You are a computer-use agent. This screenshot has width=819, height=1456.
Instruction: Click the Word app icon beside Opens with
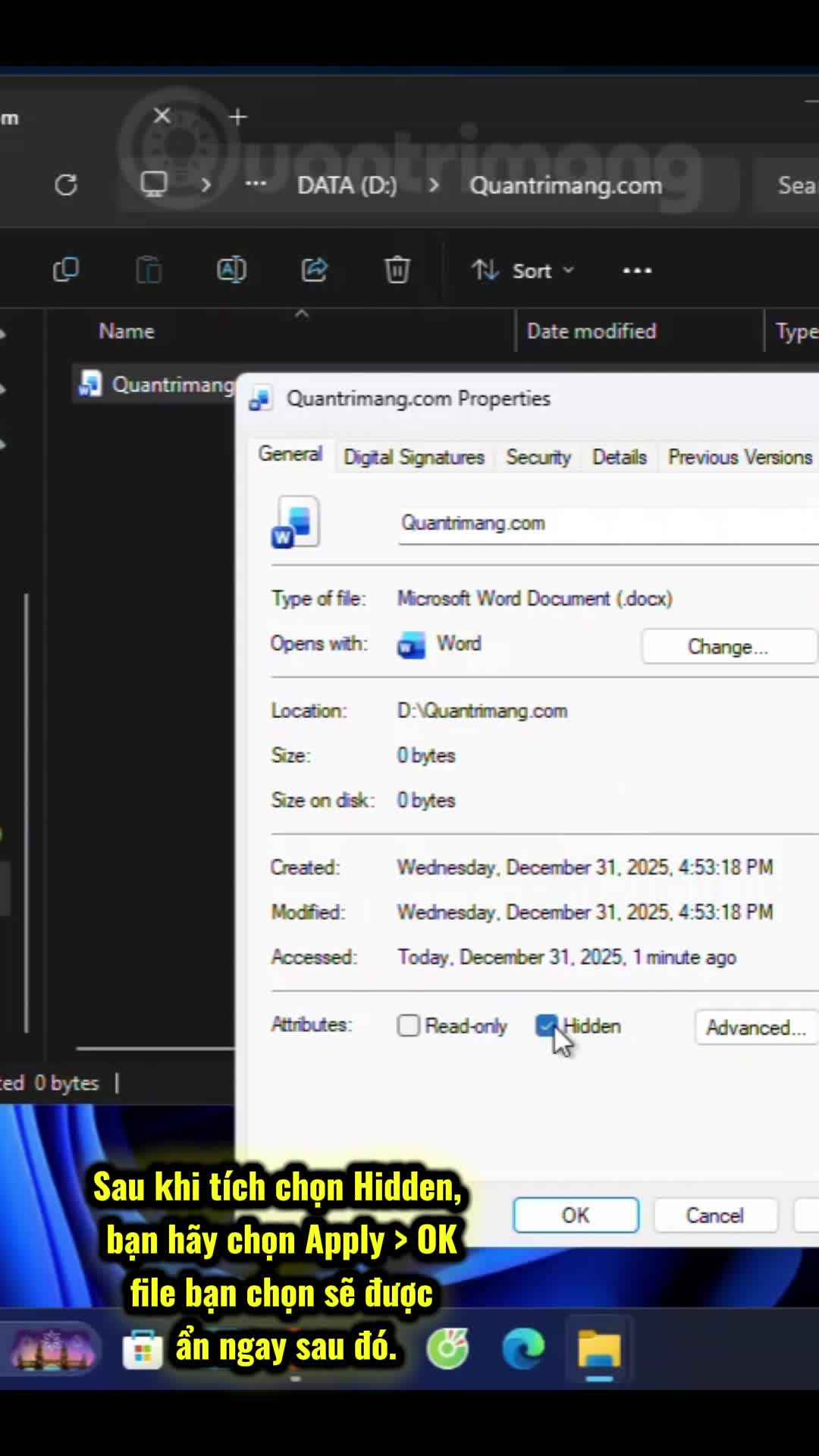coord(412,645)
